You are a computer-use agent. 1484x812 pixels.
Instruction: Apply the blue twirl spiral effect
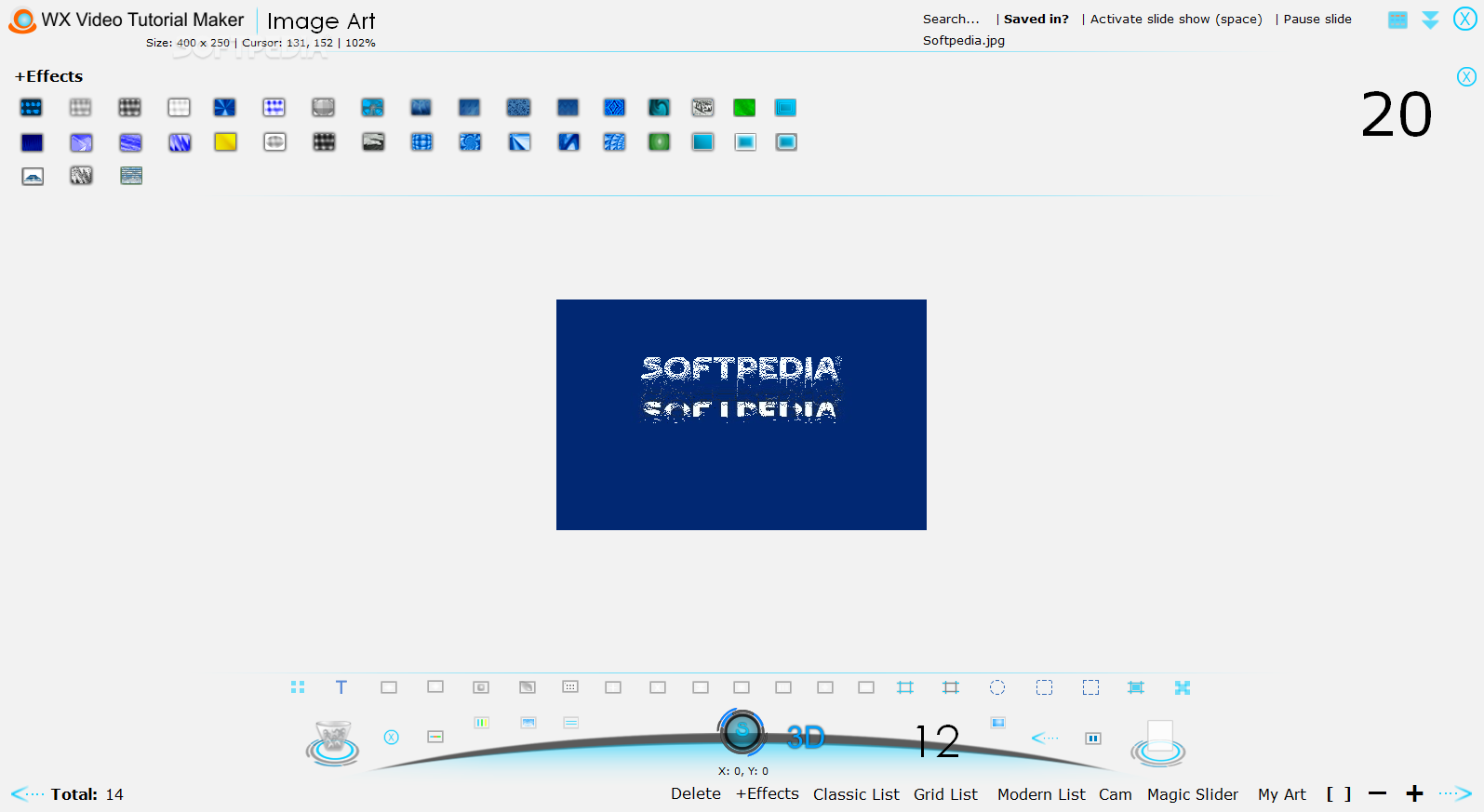(x=470, y=141)
